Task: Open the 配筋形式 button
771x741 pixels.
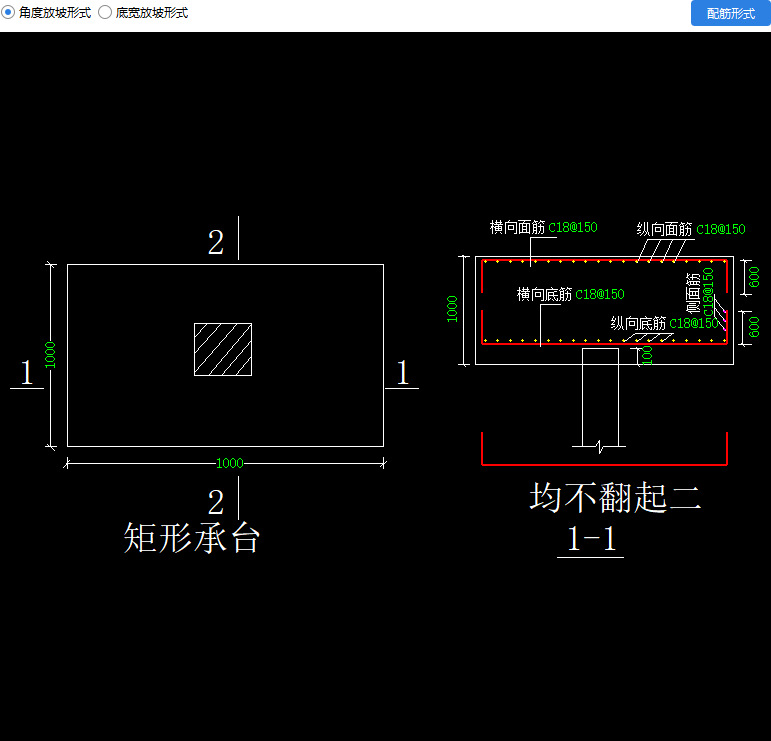Action: tap(730, 13)
